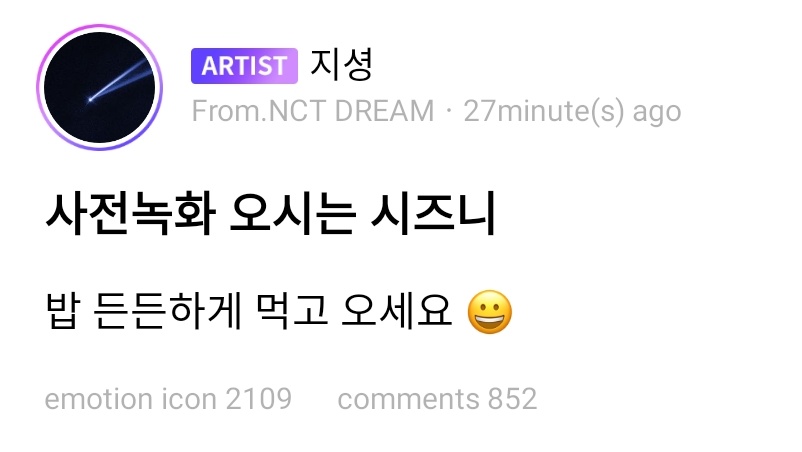Tap the emotion icon label
This screenshot has height=452, width=802.
(130, 399)
